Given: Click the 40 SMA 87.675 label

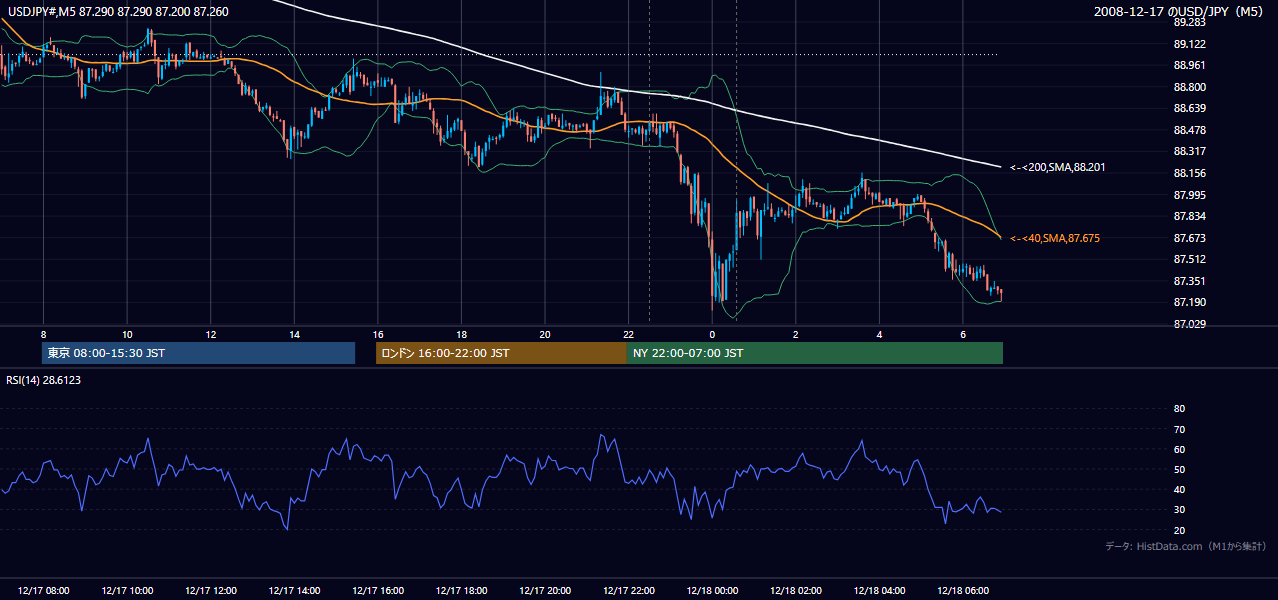Looking at the screenshot, I should click(1054, 238).
